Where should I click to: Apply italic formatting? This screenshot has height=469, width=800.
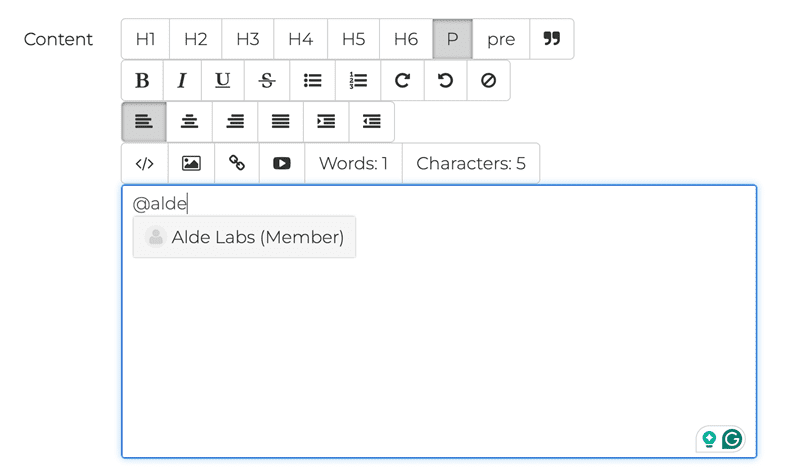[x=182, y=81]
